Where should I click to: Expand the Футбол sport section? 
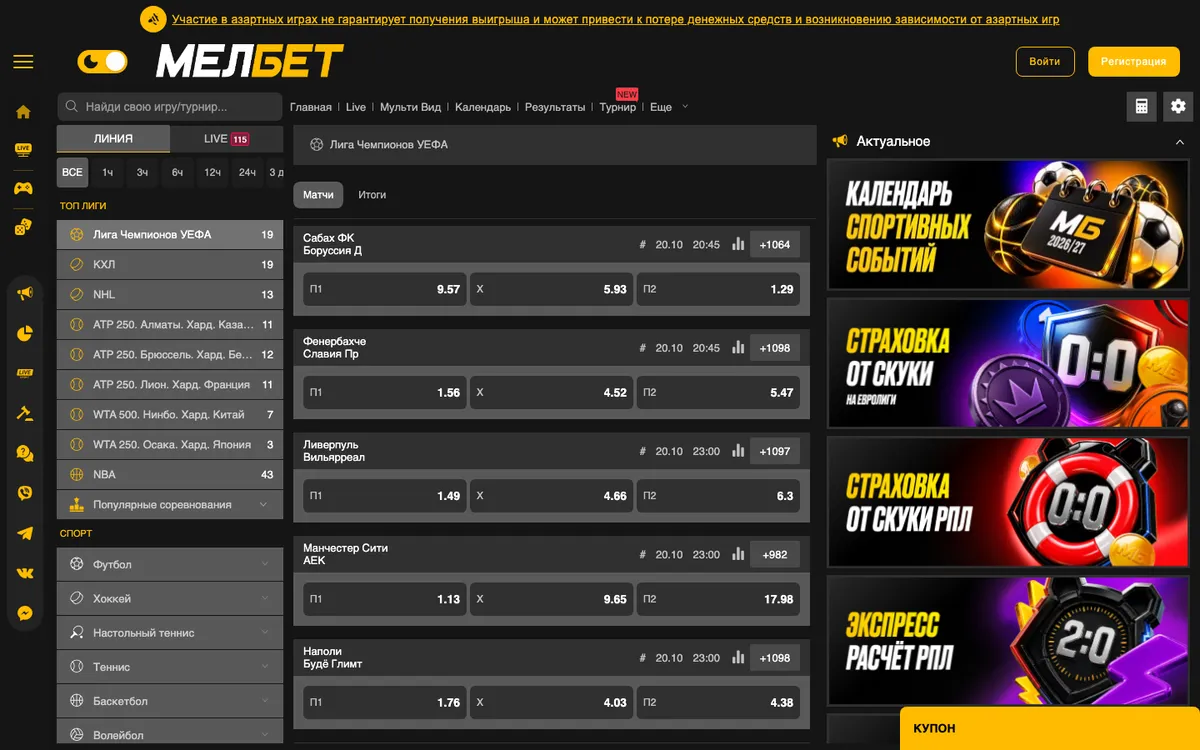coord(170,565)
